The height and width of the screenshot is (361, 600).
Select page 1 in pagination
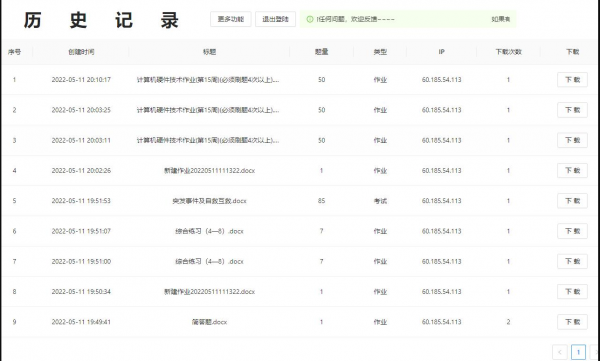click(x=578, y=352)
